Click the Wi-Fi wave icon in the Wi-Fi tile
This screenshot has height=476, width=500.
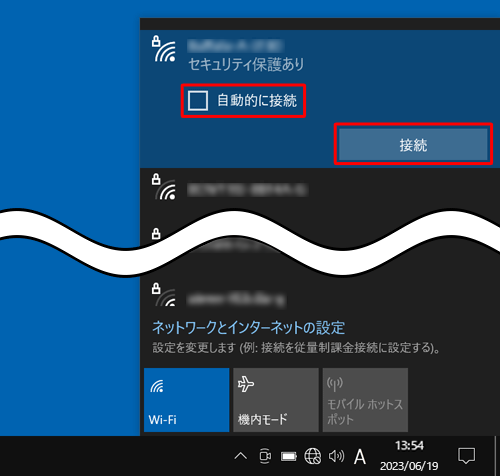pyautogui.click(x=157, y=386)
